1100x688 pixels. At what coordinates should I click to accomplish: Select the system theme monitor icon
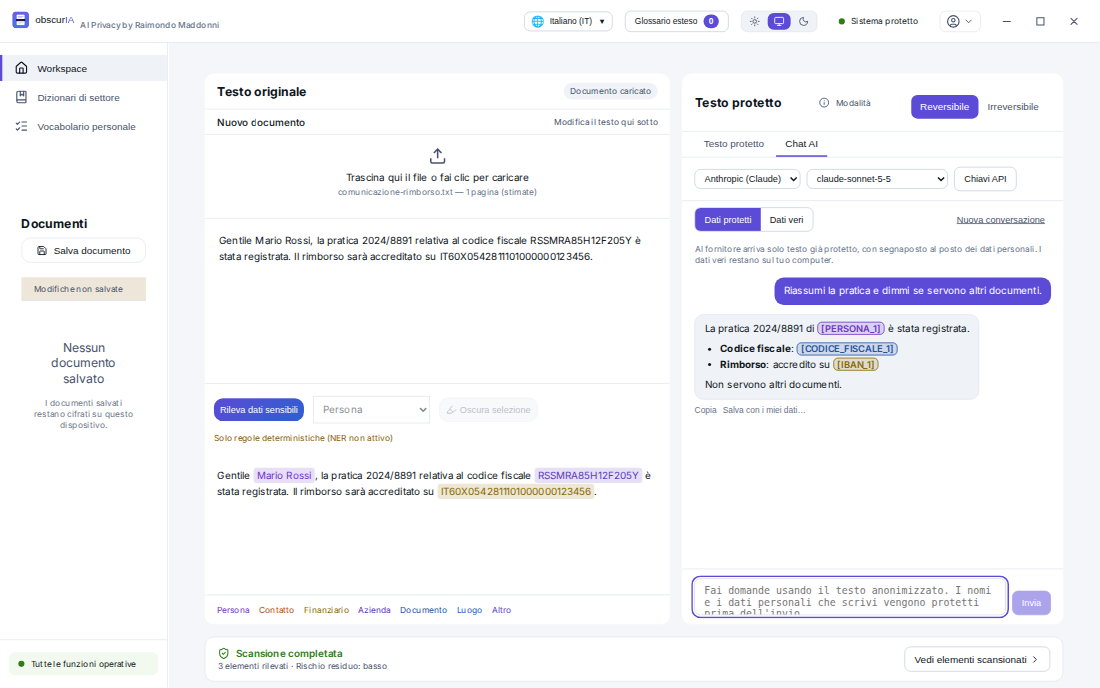(x=779, y=21)
